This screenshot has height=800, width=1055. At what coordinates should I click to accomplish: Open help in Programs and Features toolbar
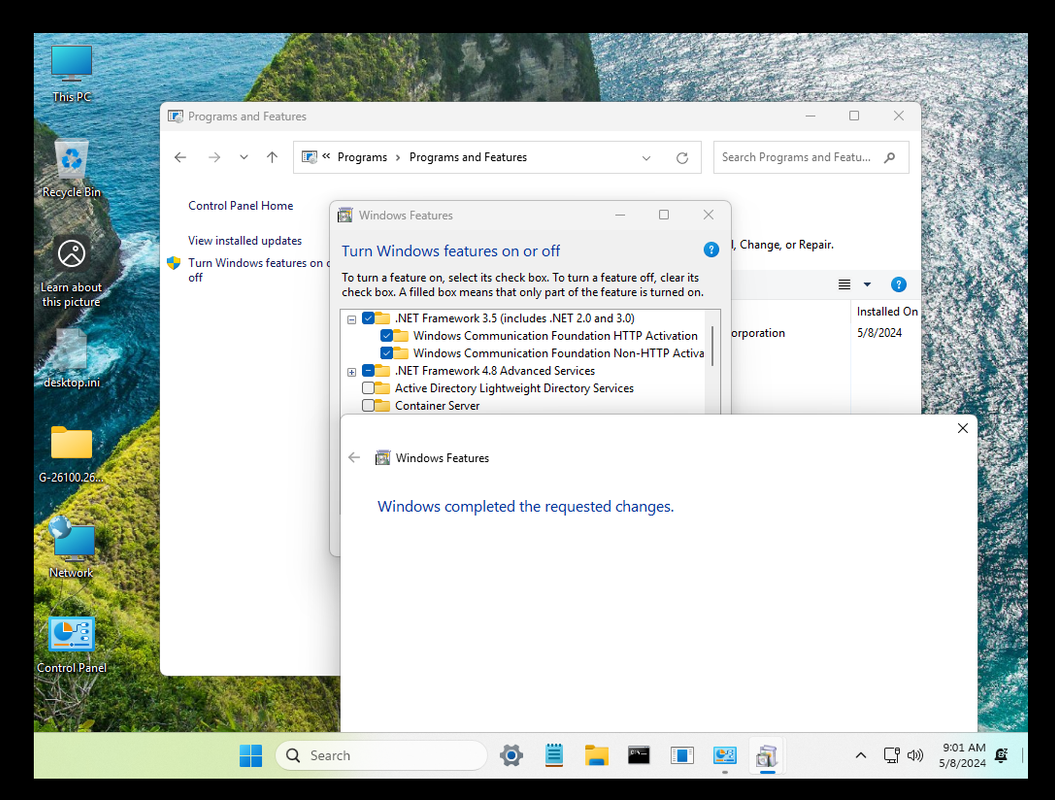[898, 285]
